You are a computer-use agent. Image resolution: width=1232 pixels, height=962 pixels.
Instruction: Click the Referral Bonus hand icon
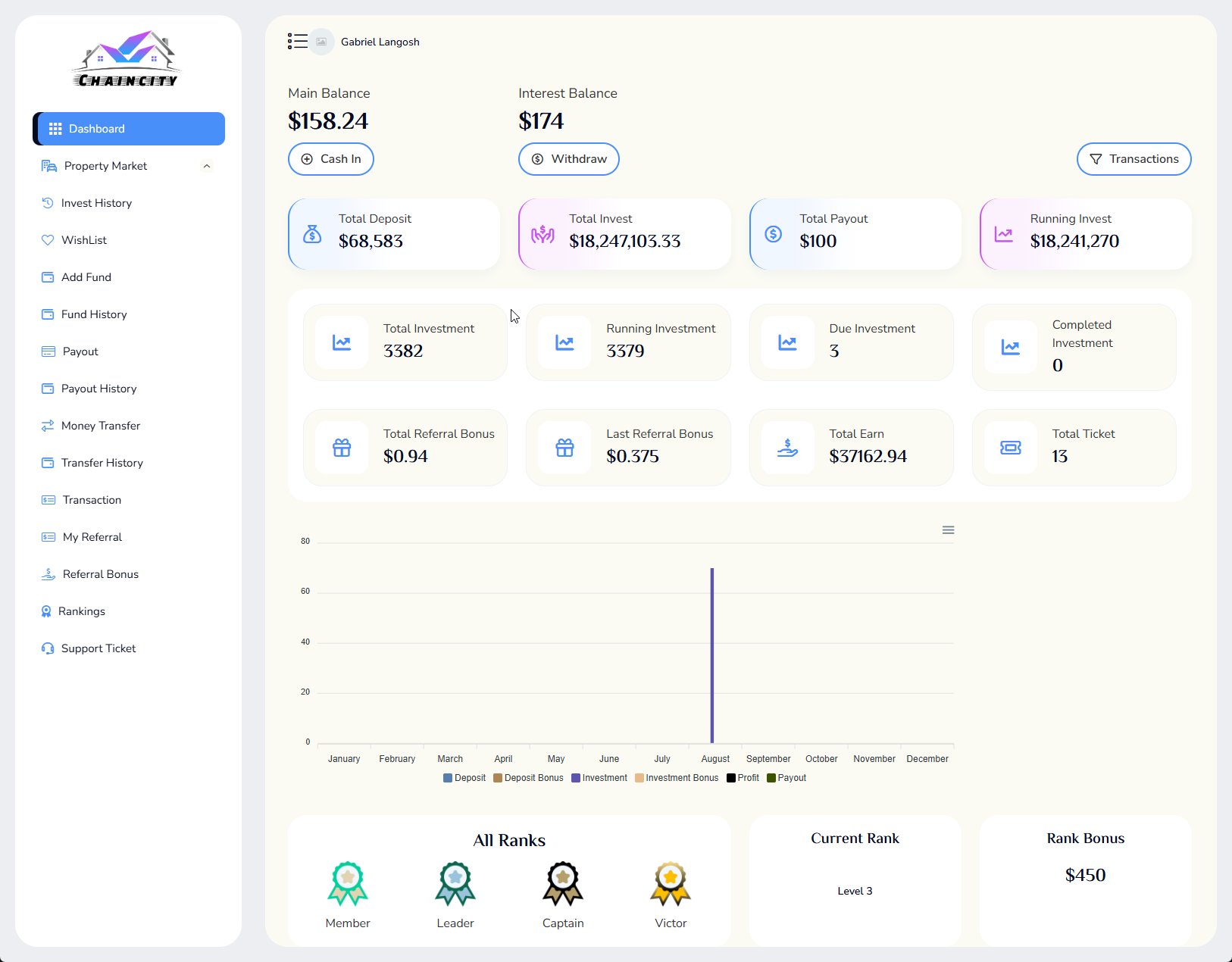(48, 574)
